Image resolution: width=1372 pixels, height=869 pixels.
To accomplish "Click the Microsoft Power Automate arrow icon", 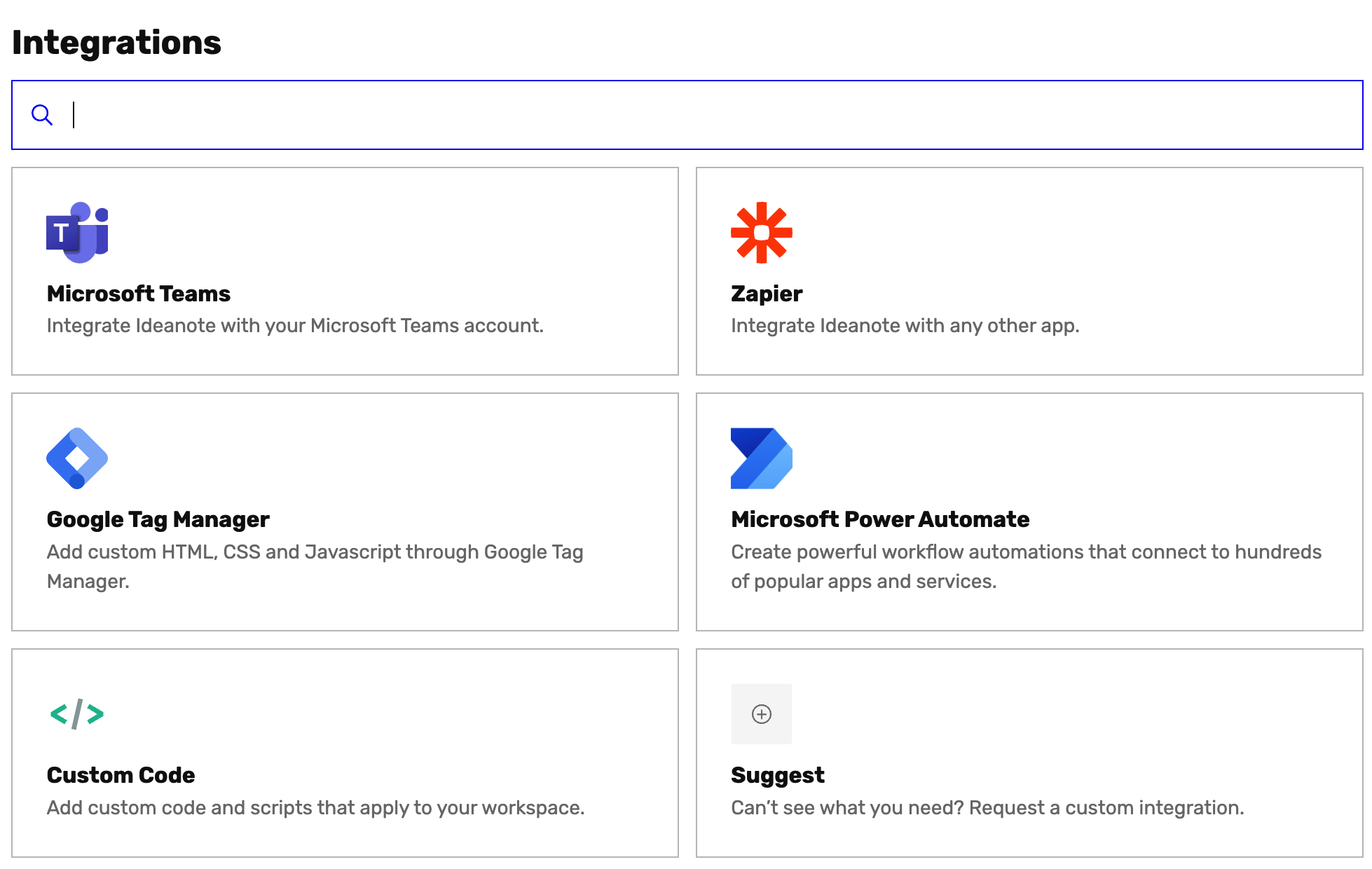I will tap(761, 458).
